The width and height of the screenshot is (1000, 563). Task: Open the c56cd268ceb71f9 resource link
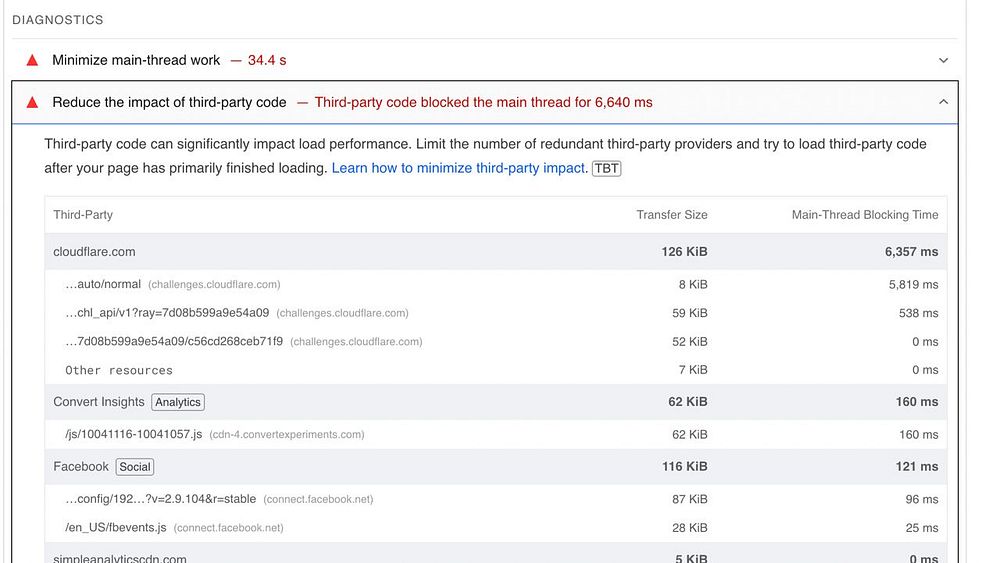(174, 342)
